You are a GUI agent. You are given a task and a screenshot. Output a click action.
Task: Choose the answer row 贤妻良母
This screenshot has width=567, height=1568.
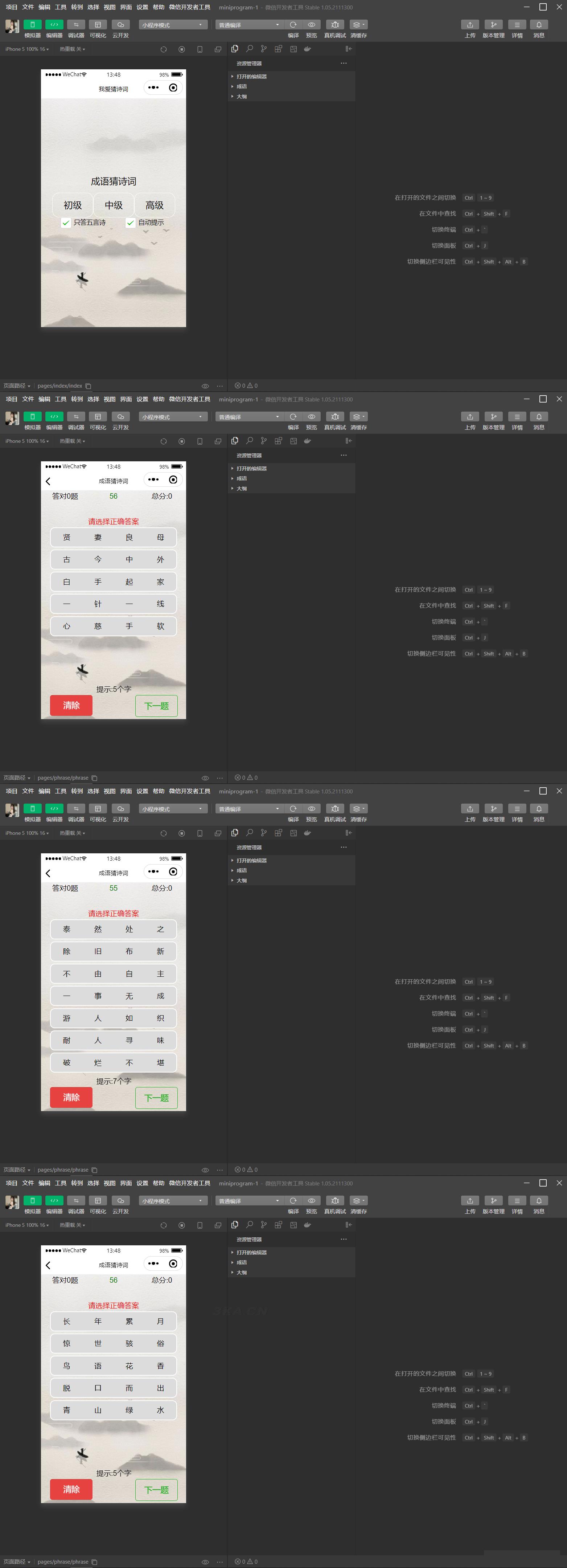[x=113, y=538]
